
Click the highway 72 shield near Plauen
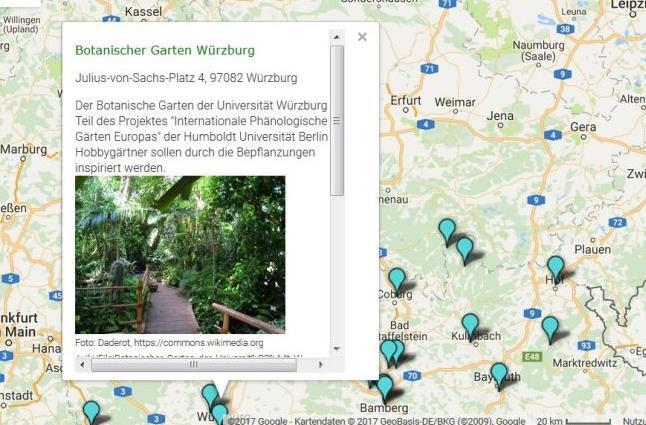[617, 223]
